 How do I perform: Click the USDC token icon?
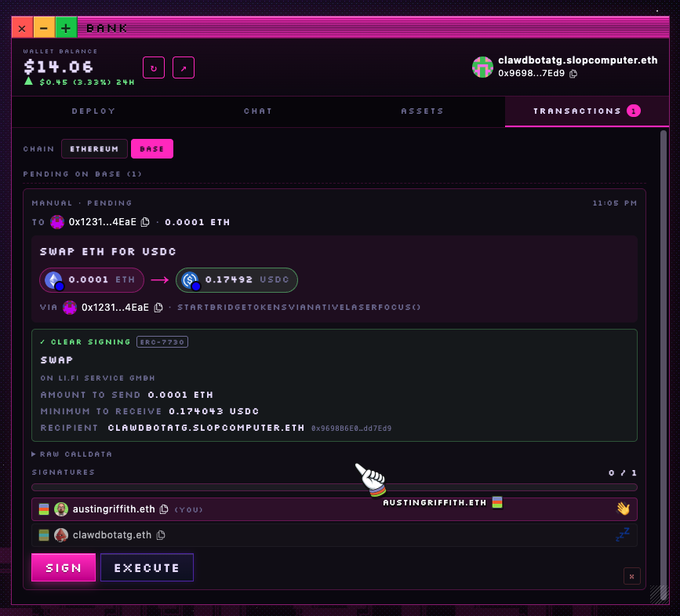(x=190, y=280)
